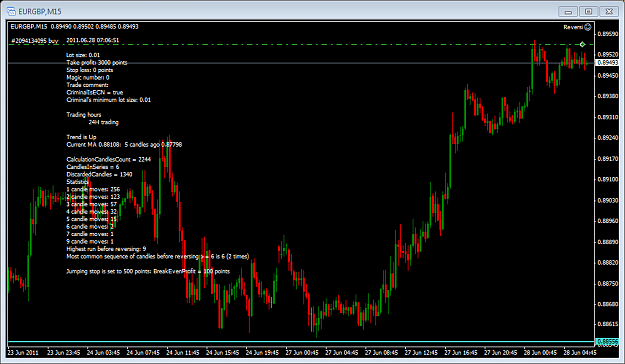The width and height of the screenshot is (625, 364).
Task: Click the 'CandlesInSeries = 6' text
Action: click(x=92, y=167)
